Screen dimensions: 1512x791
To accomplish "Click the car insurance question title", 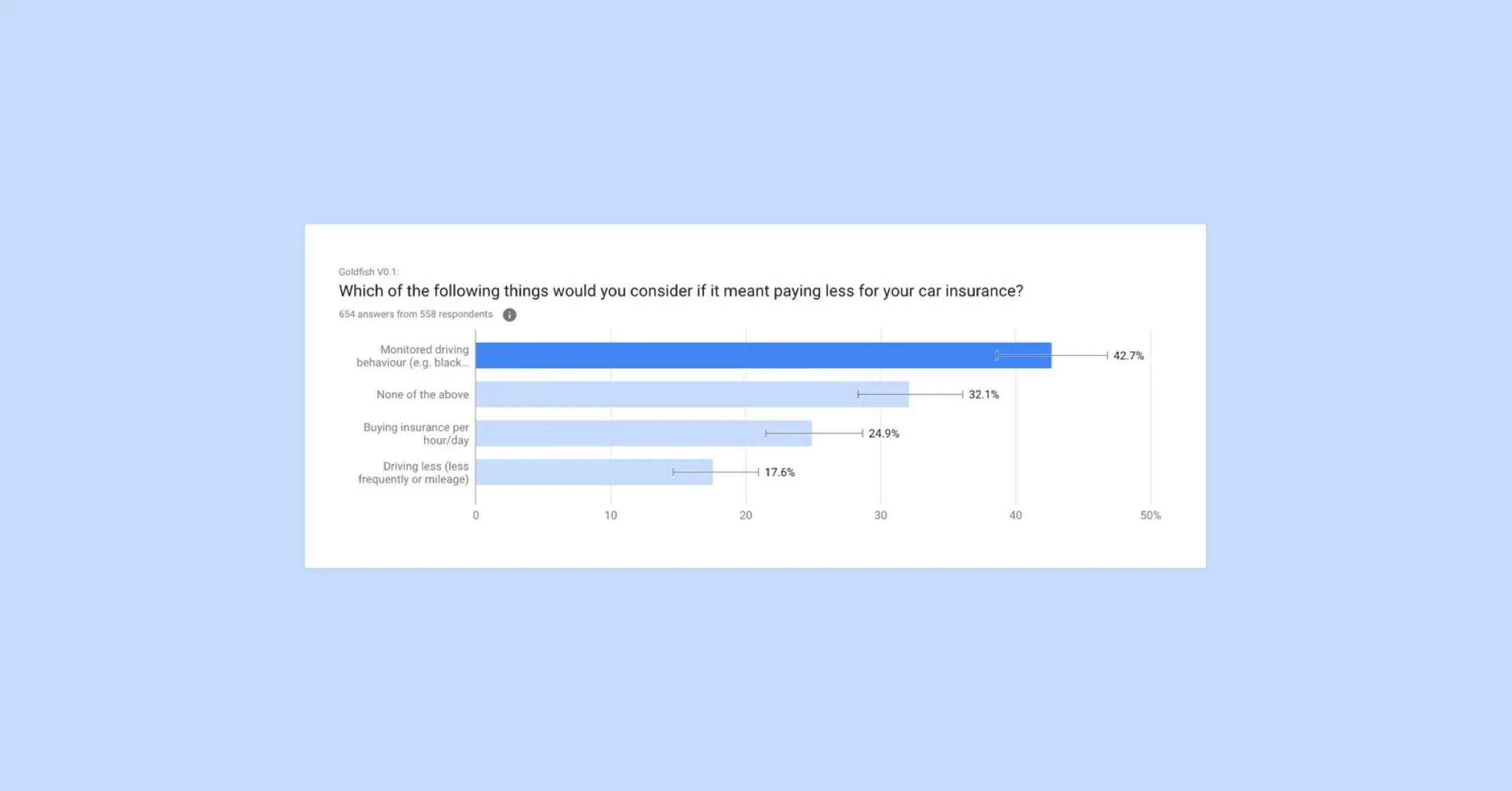I will point(680,291).
